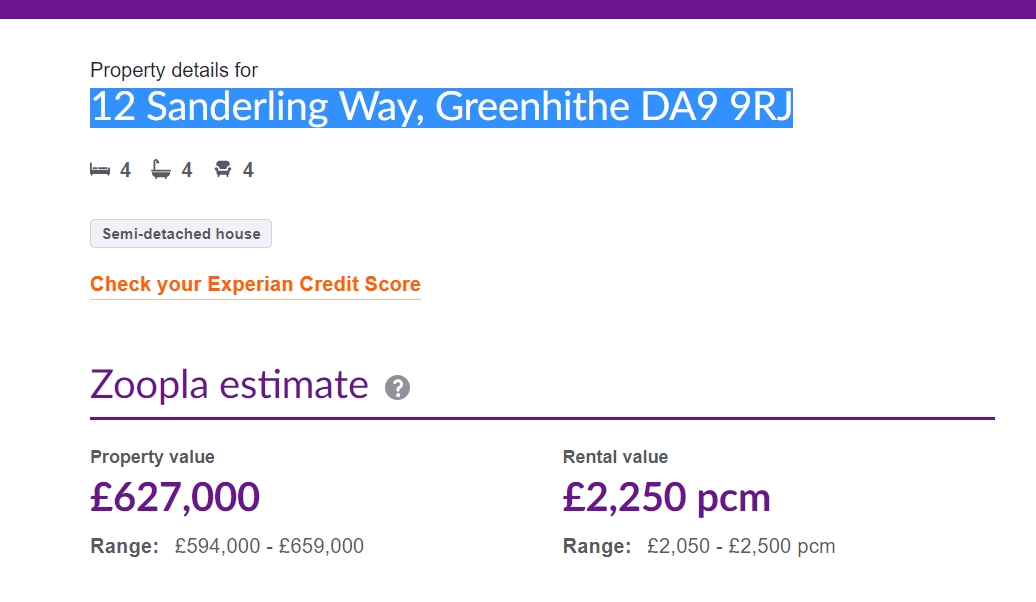Click the bathroom count number beside bathtub icon

tap(187, 171)
